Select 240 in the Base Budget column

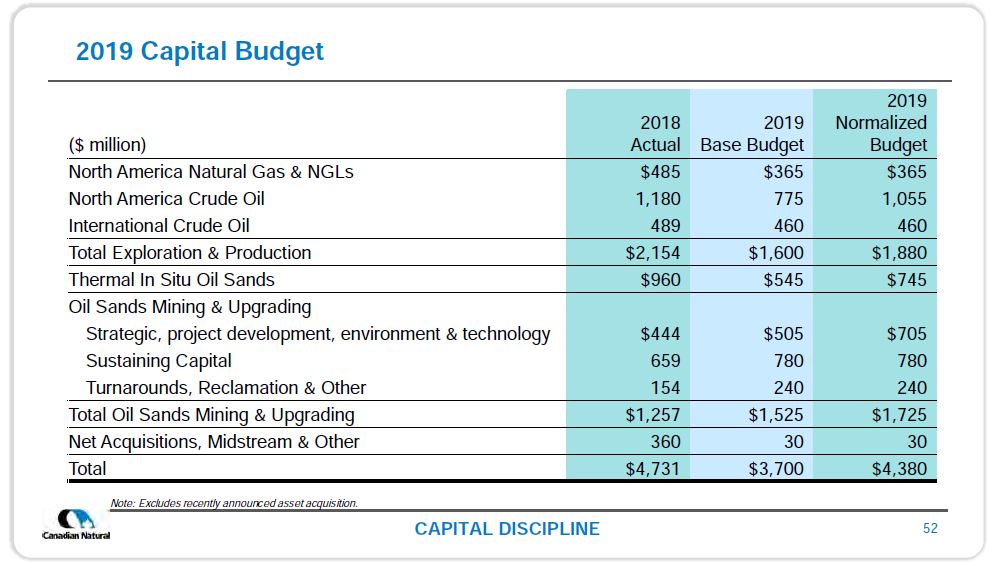click(789, 388)
